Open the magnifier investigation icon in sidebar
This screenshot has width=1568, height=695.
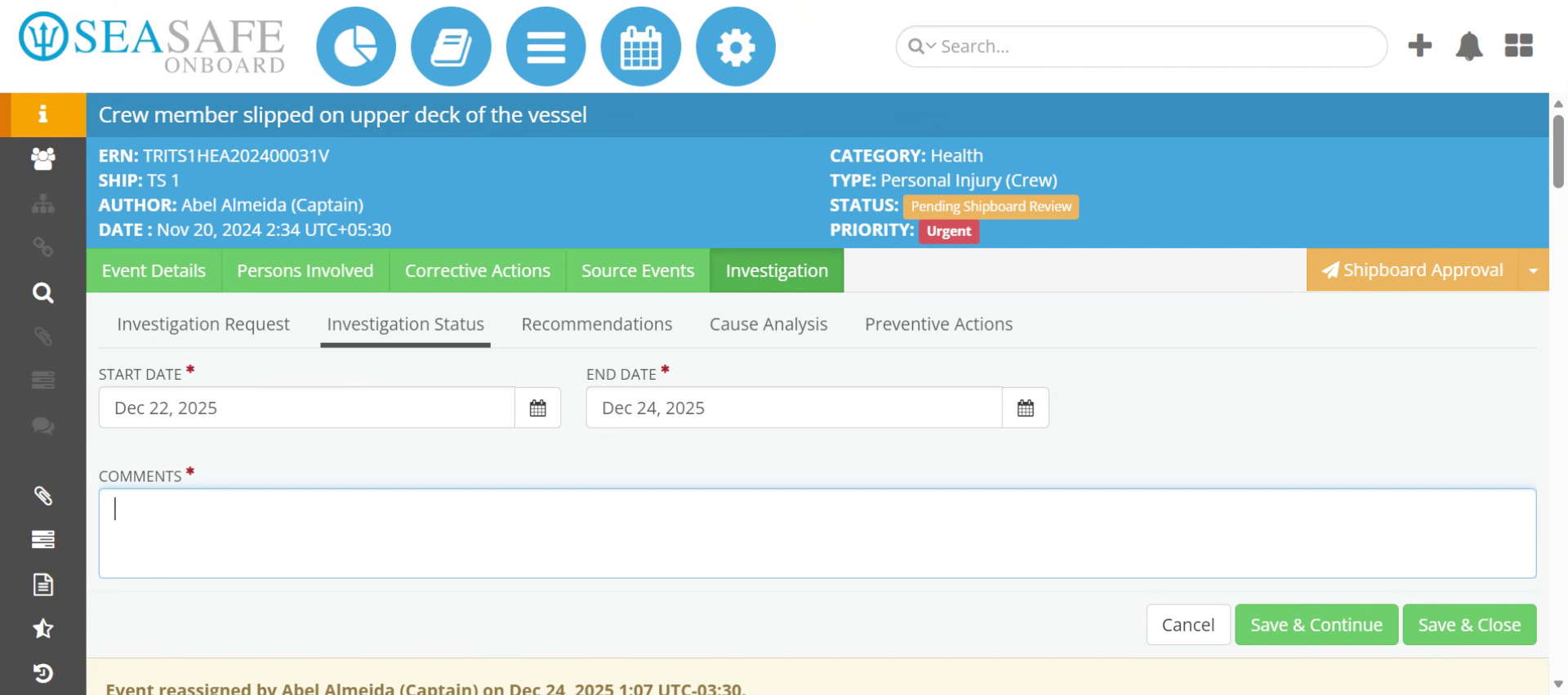(42, 292)
